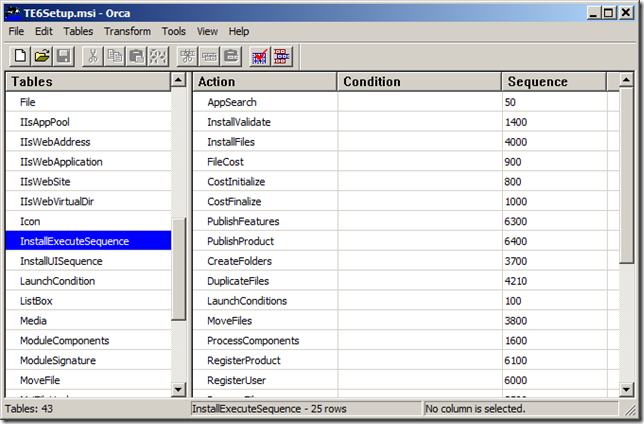
Task: Click the Validate icon with red checkmark
Action: point(260,56)
